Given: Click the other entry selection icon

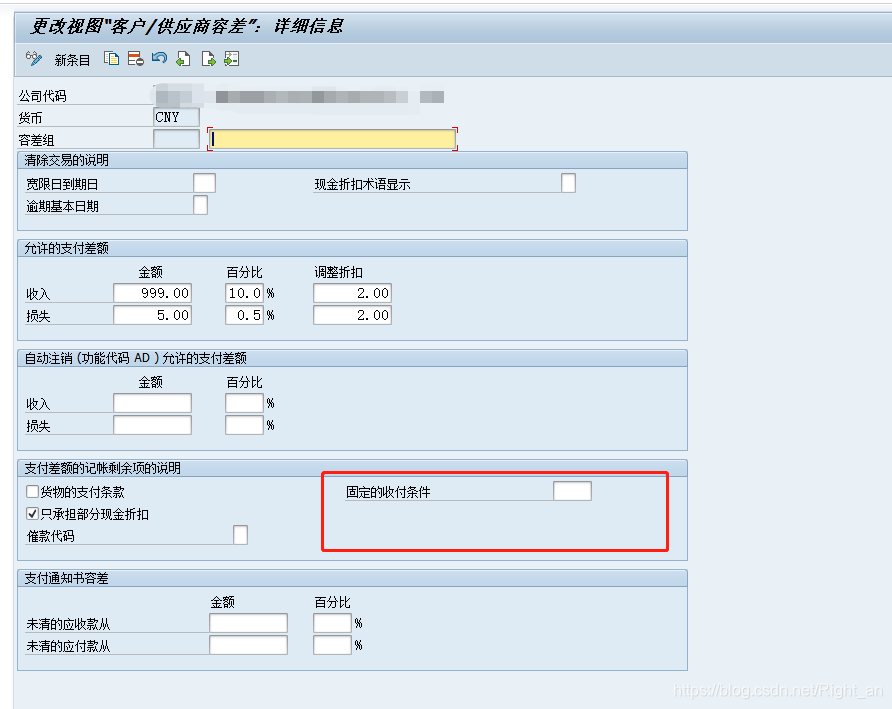Looking at the screenshot, I should coord(232,59).
